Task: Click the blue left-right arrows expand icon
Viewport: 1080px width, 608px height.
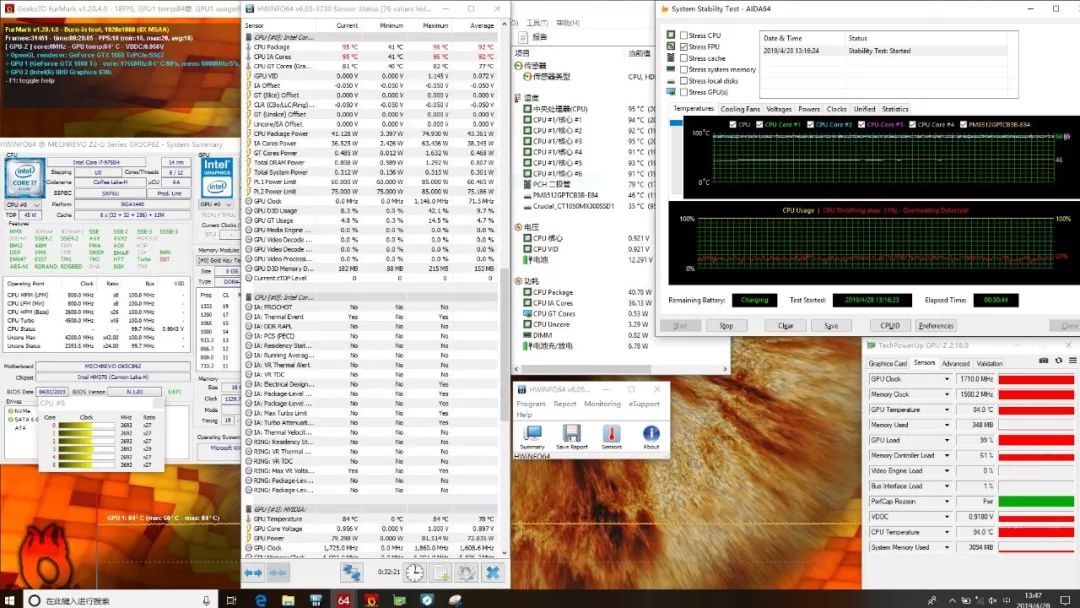Action: pyautogui.click(x=254, y=572)
